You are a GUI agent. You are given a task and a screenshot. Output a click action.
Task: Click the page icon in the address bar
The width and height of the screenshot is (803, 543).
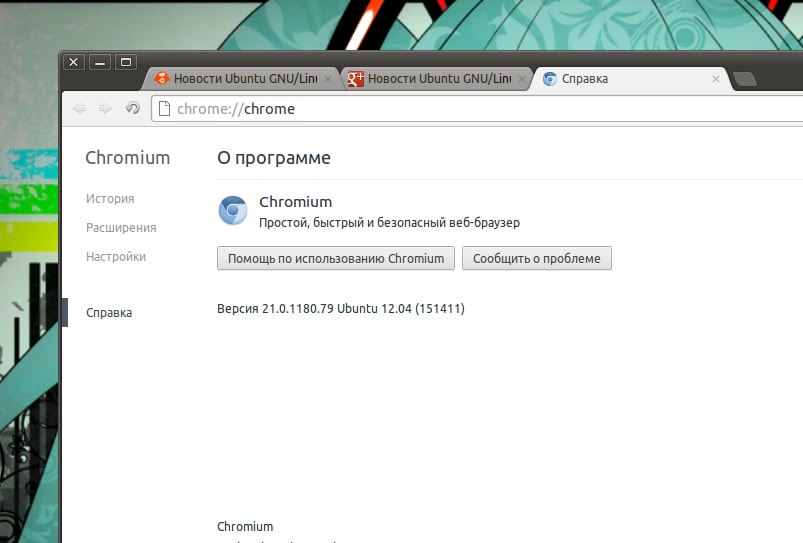pos(164,109)
